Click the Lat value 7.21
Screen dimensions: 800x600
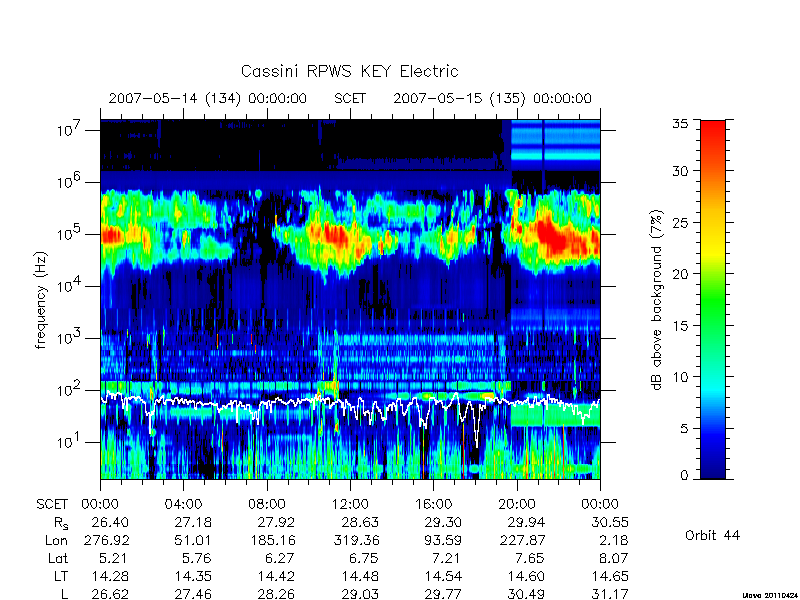[x=448, y=558]
